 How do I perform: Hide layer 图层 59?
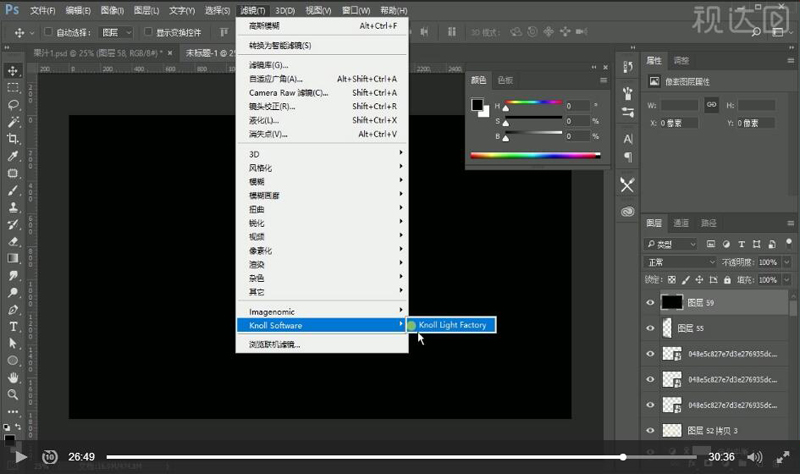pyautogui.click(x=650, y=303)
